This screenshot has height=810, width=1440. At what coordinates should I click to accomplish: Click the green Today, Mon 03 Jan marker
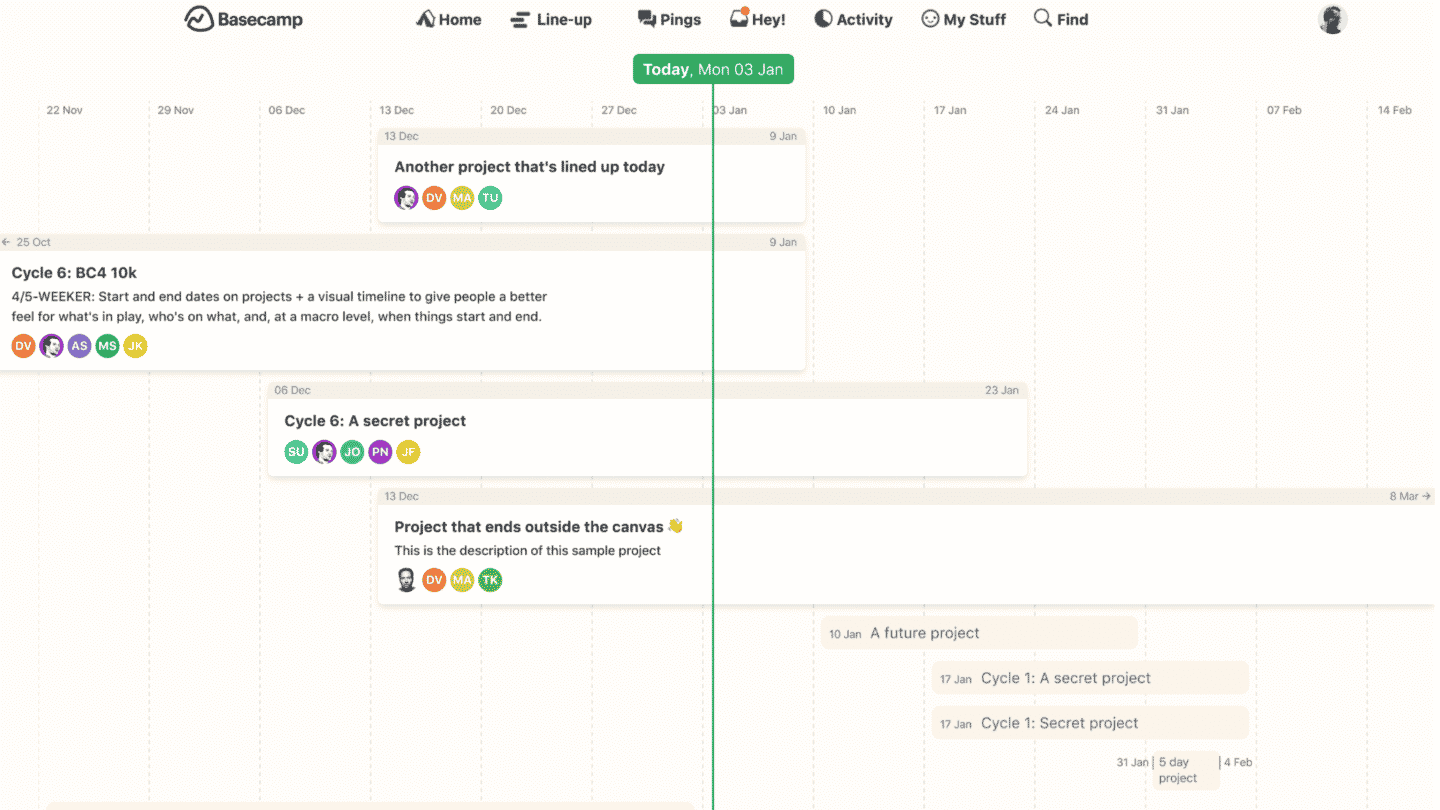pyautogui.click(x=713, y=69)
